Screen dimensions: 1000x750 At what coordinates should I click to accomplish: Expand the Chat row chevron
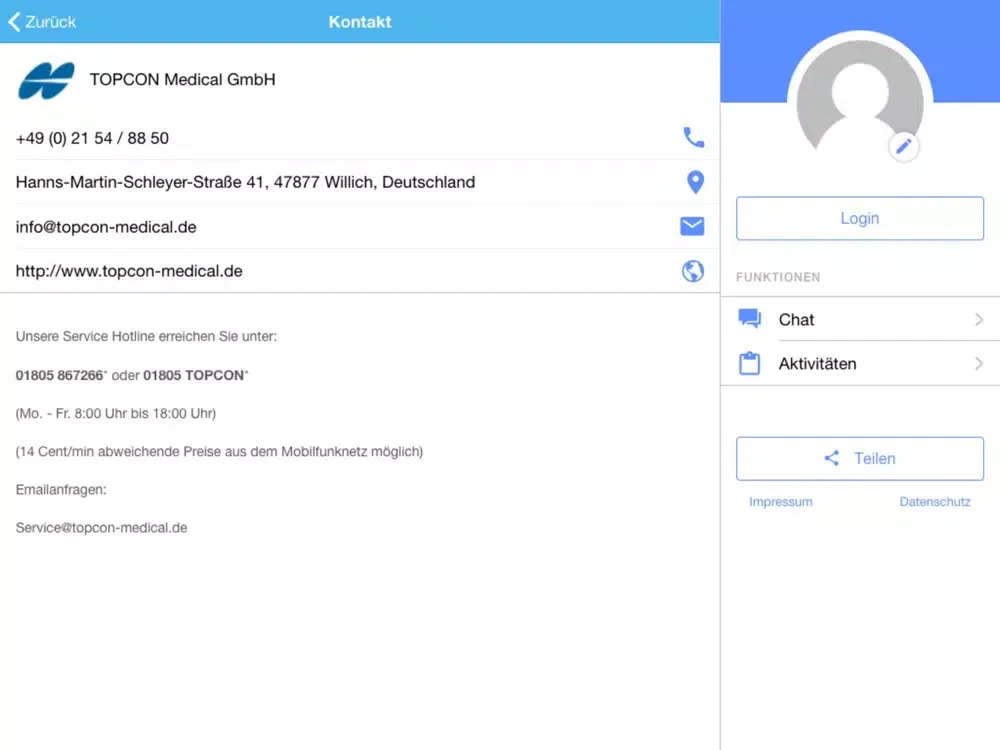coord(979,320)
